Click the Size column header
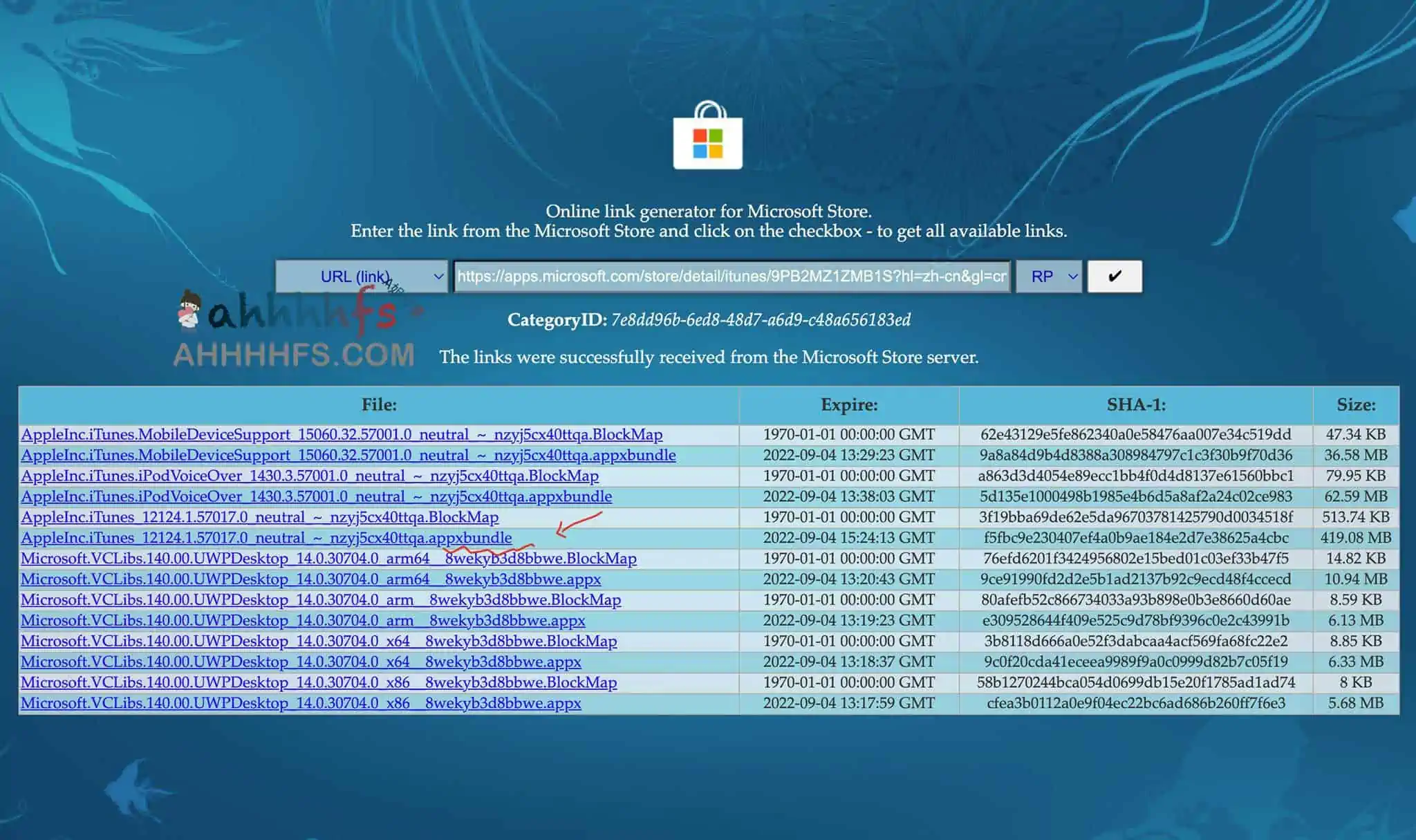1416x840 pixels. [x=1355, y=405]
